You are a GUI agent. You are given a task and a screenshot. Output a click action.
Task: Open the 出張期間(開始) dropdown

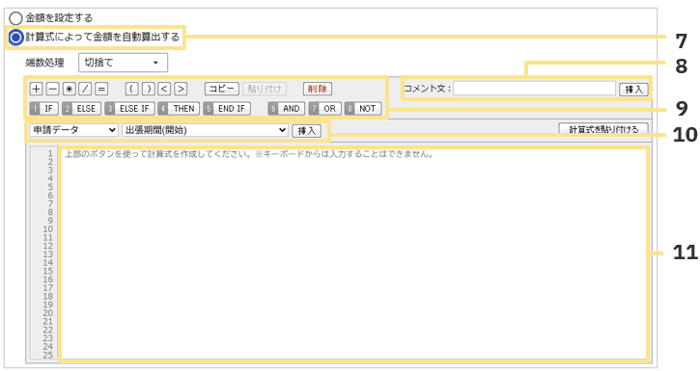click(x=205, y=130)
